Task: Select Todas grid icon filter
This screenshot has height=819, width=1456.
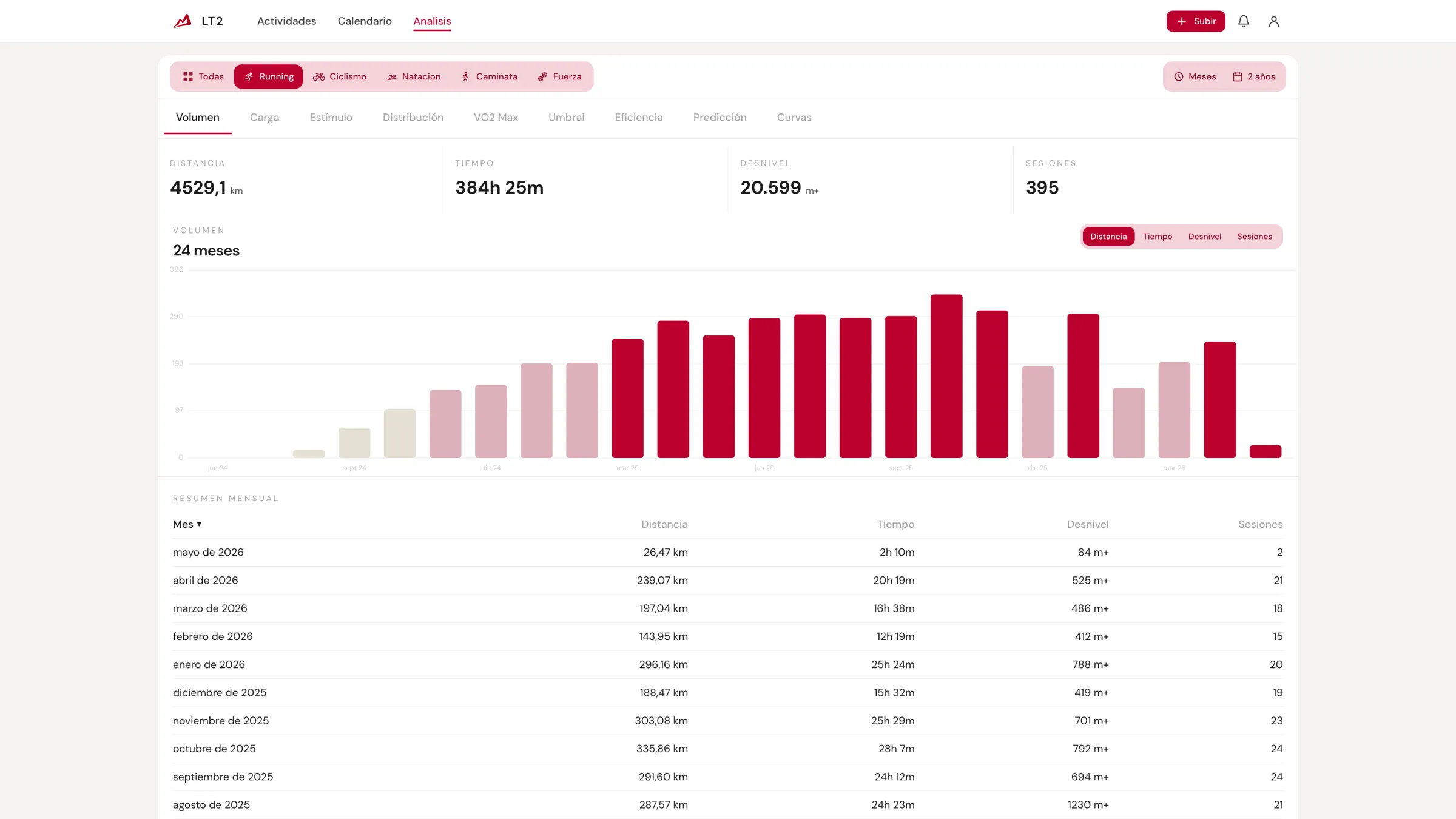Action: [188, 76]
